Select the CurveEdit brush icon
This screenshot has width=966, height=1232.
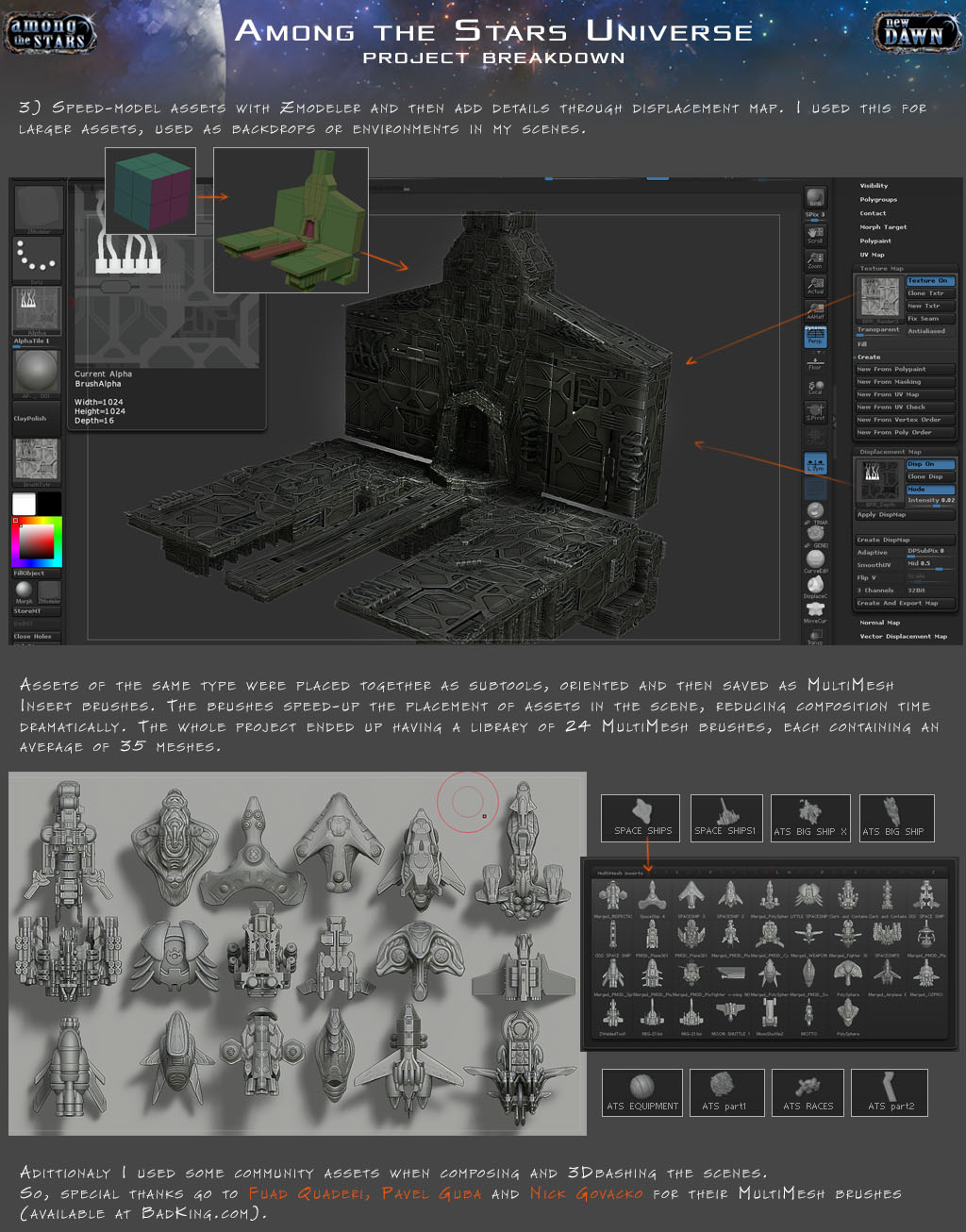[x=815, y=561]
